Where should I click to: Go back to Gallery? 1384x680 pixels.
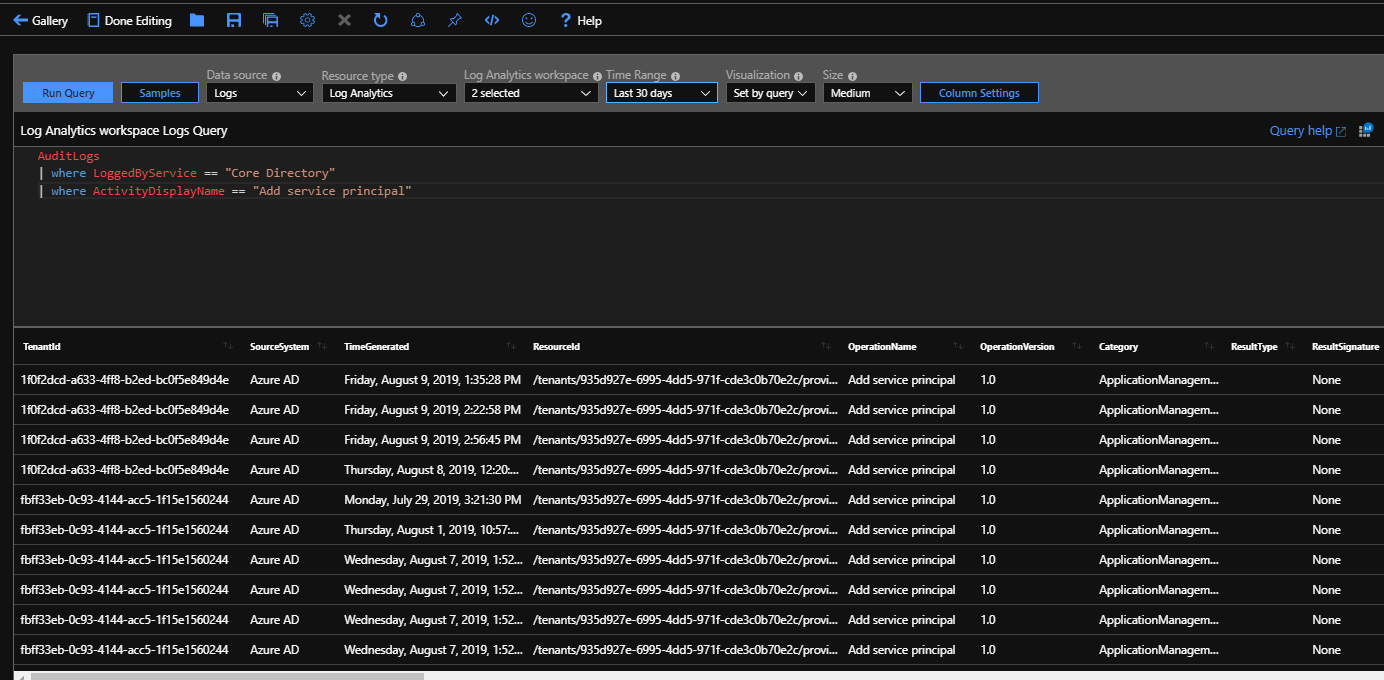click(x=40, y=20)
